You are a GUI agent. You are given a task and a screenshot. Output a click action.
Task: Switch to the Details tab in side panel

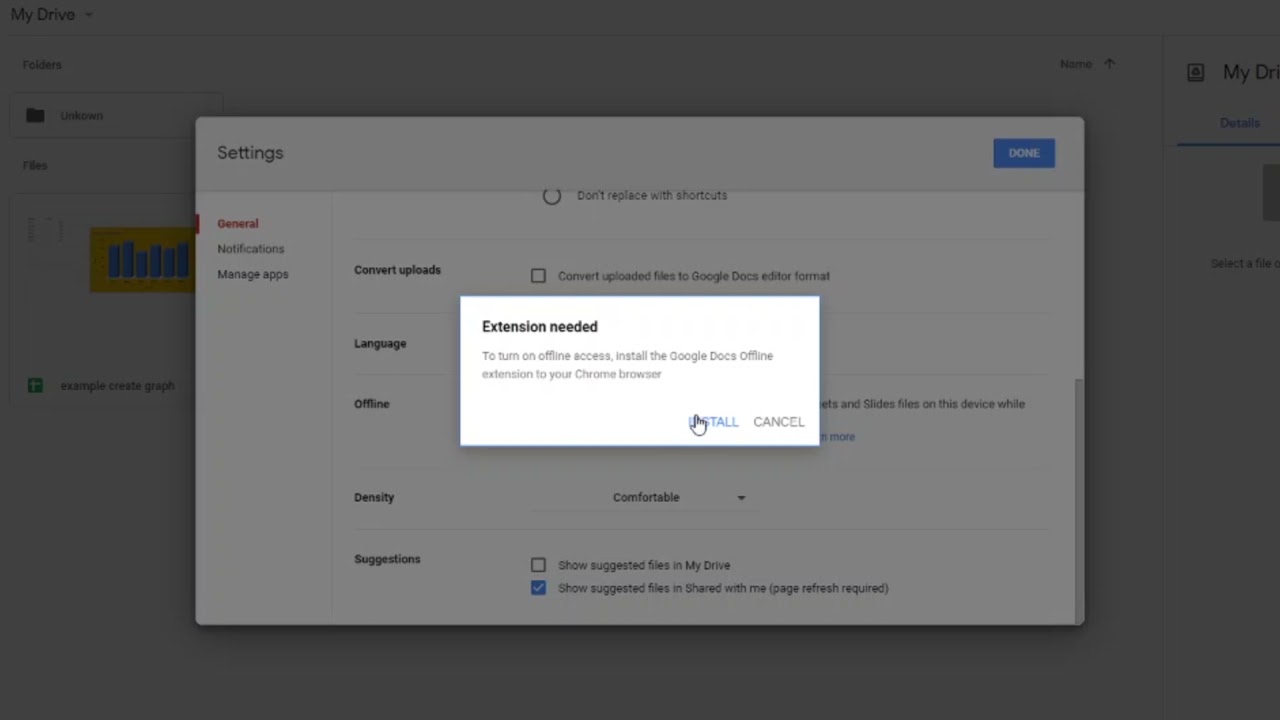click(1240, 123)
